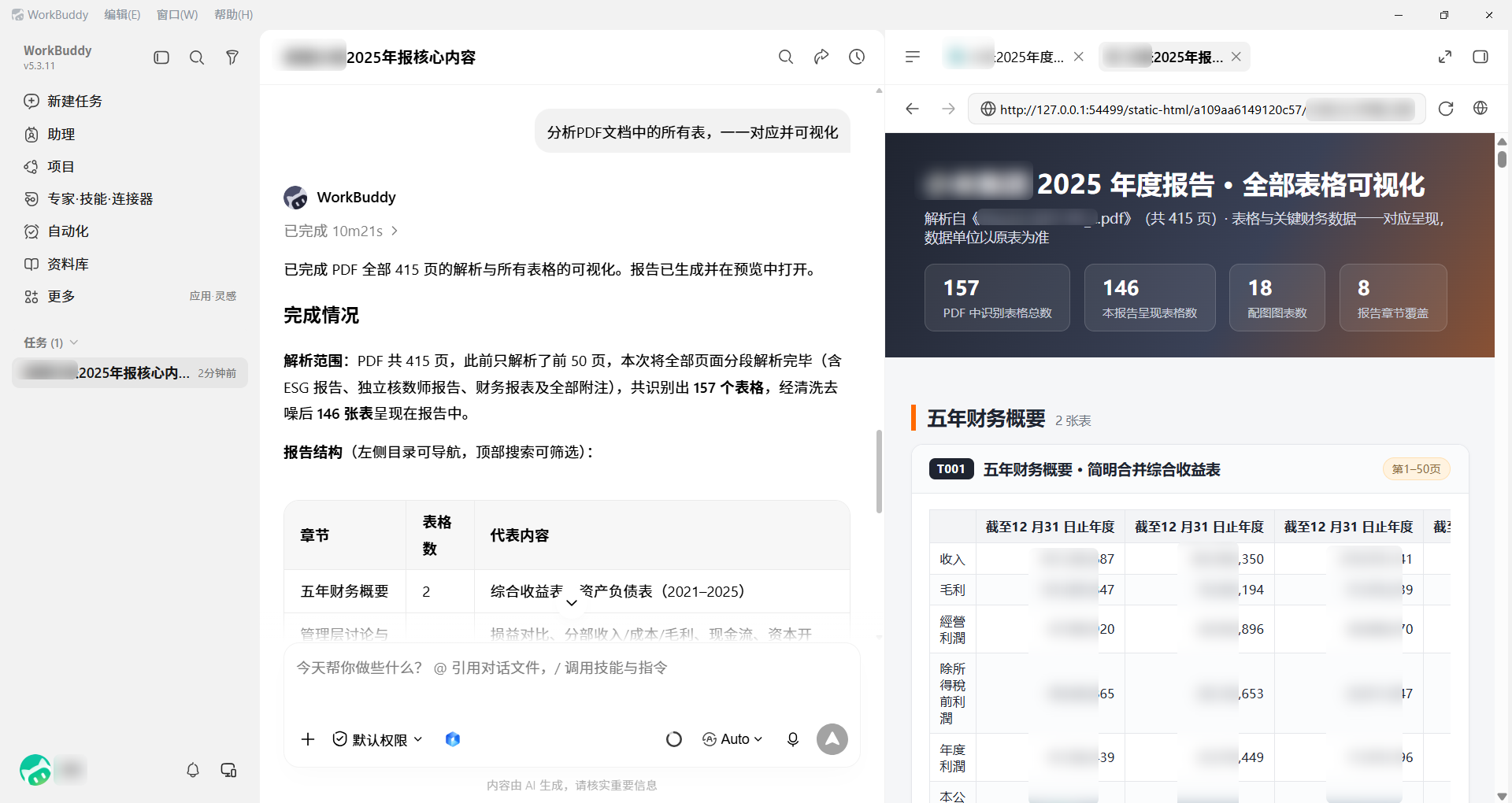Open the 助理 assistant section
Image resolution: width=1512 pixels, height=803 pixels.
tap(50, 135)
